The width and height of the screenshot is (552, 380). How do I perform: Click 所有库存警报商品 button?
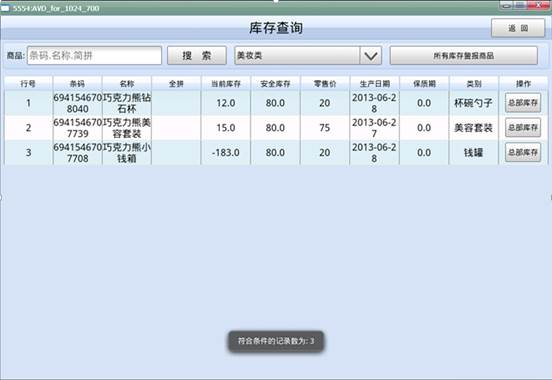(464, 56)
